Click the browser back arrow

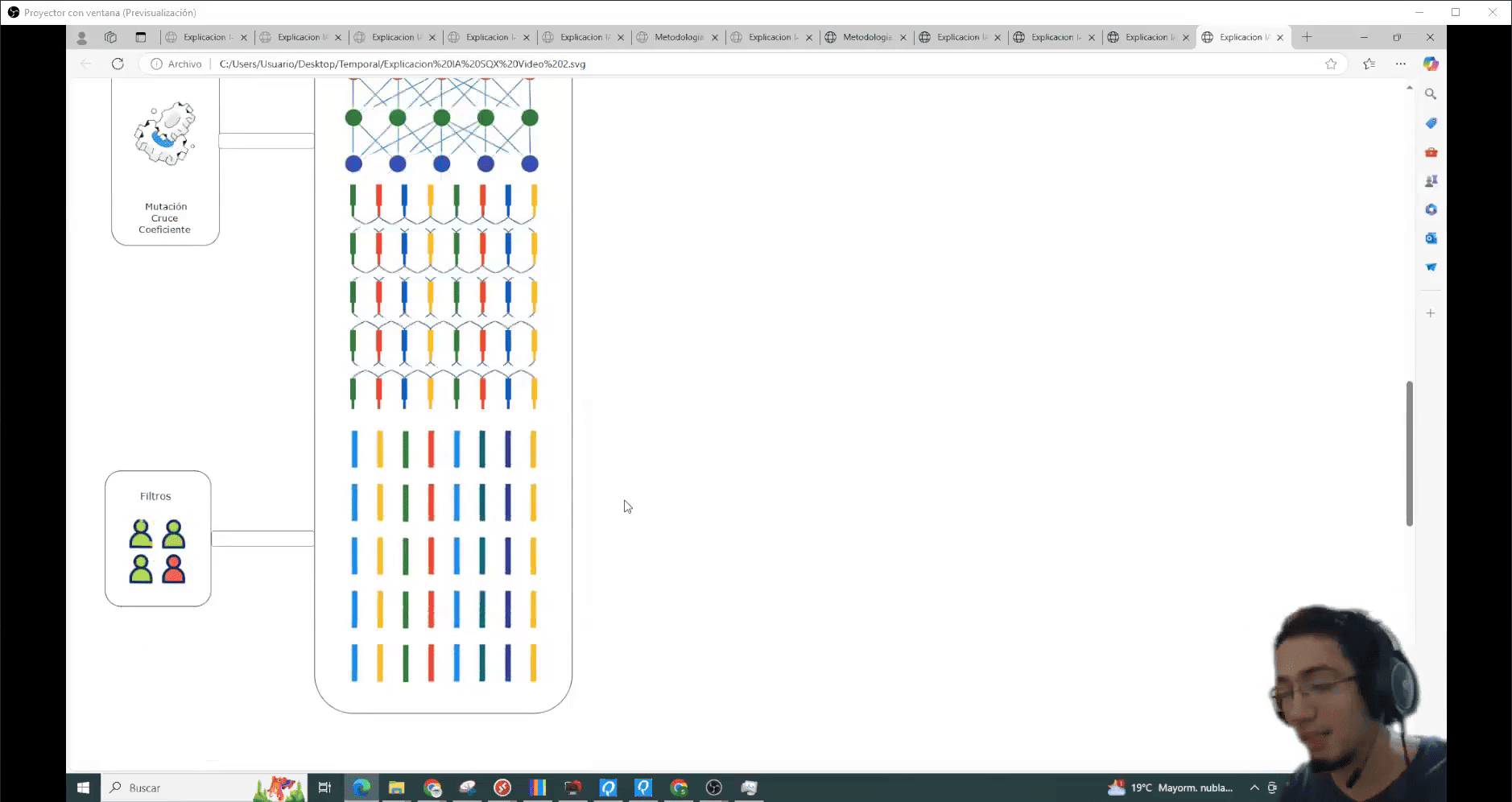[86, 64]
